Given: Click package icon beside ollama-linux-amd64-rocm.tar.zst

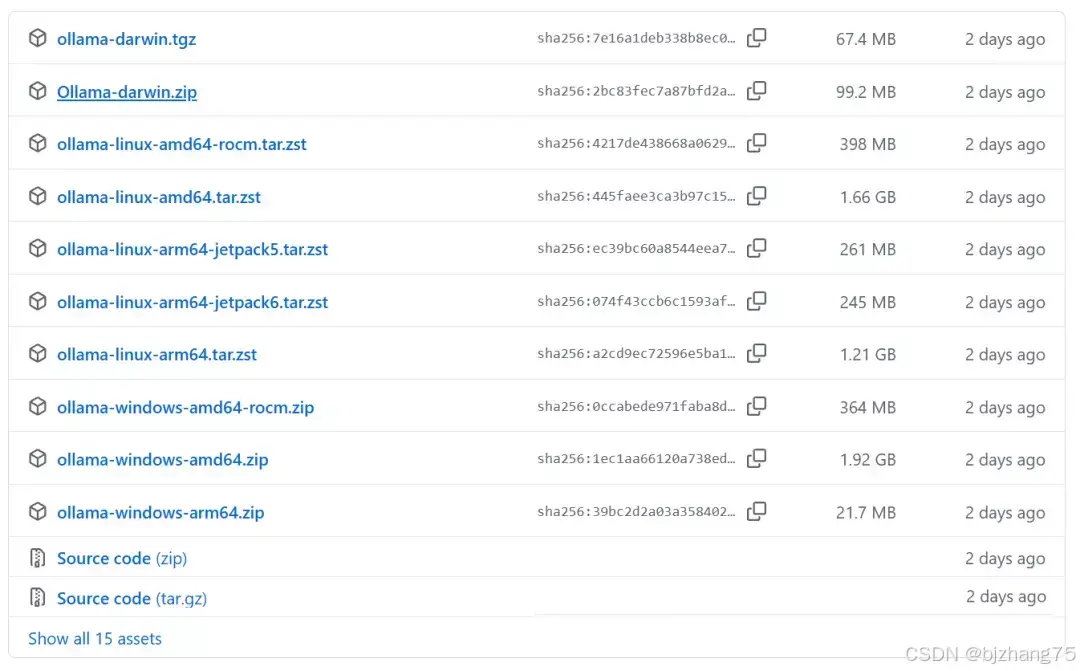Looking at the screenshot, I should (x=38, y=143).
